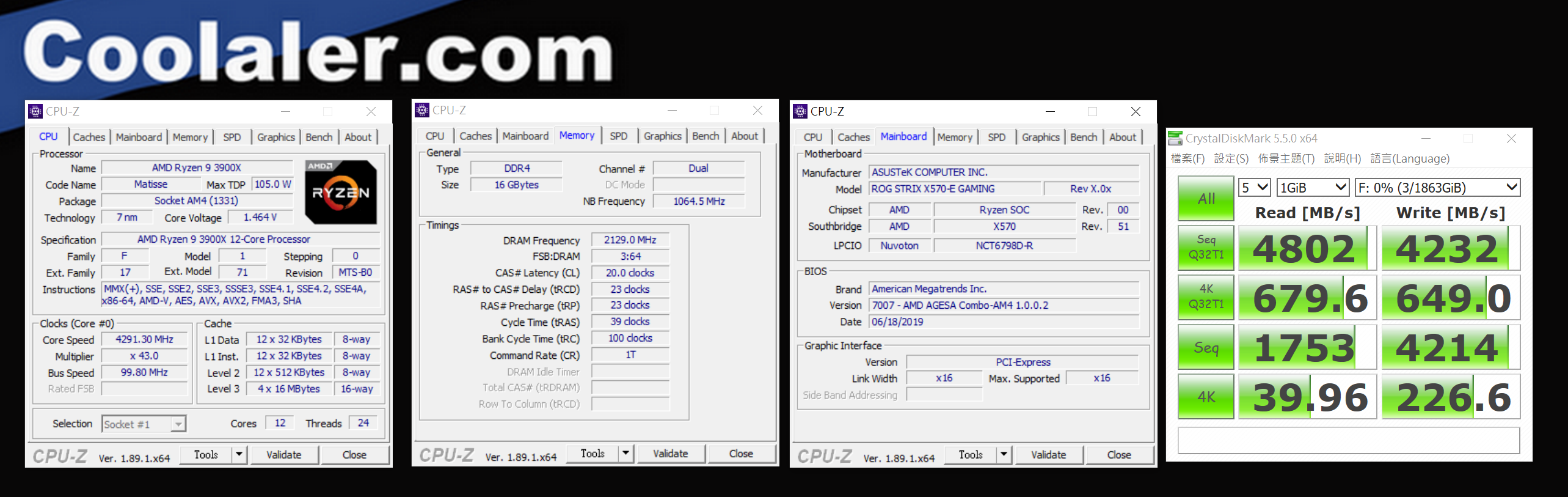The height and width of the screenshot is (497, 1568).
Task: Click the Ryzen logo in the CPU tab
Action: (341, 192)
